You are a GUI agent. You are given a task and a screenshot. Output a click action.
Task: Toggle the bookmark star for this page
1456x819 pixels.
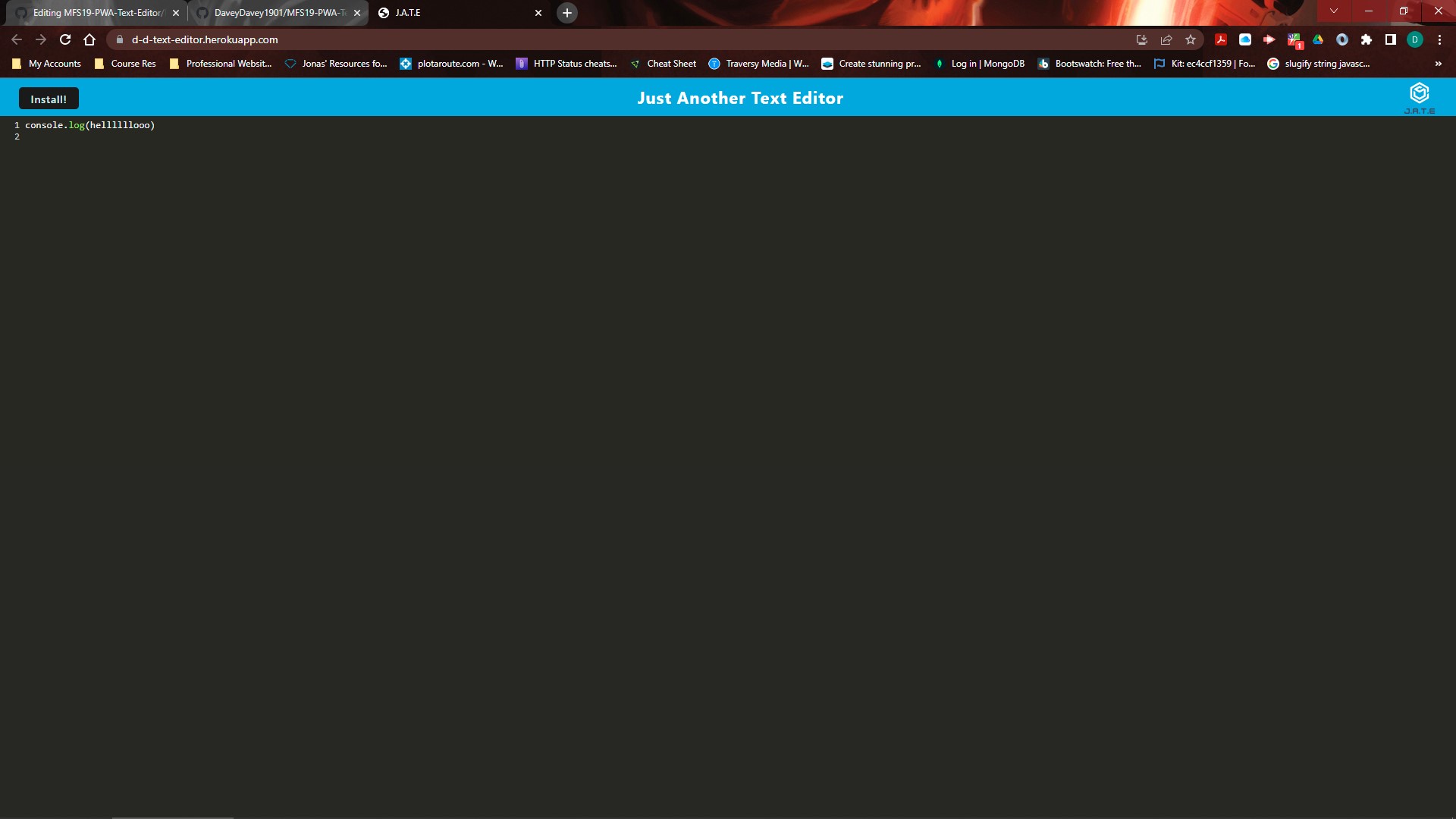[1190, 39]
